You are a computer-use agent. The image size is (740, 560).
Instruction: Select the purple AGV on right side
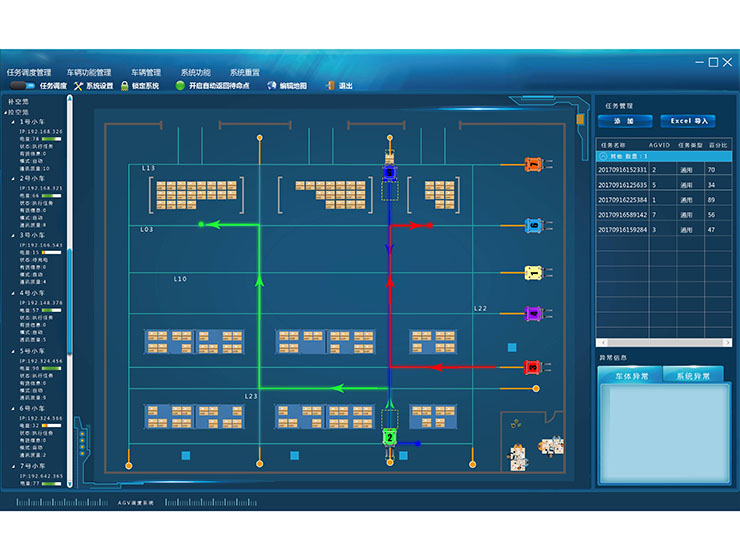pyautogui.click(x=534, y=314)
